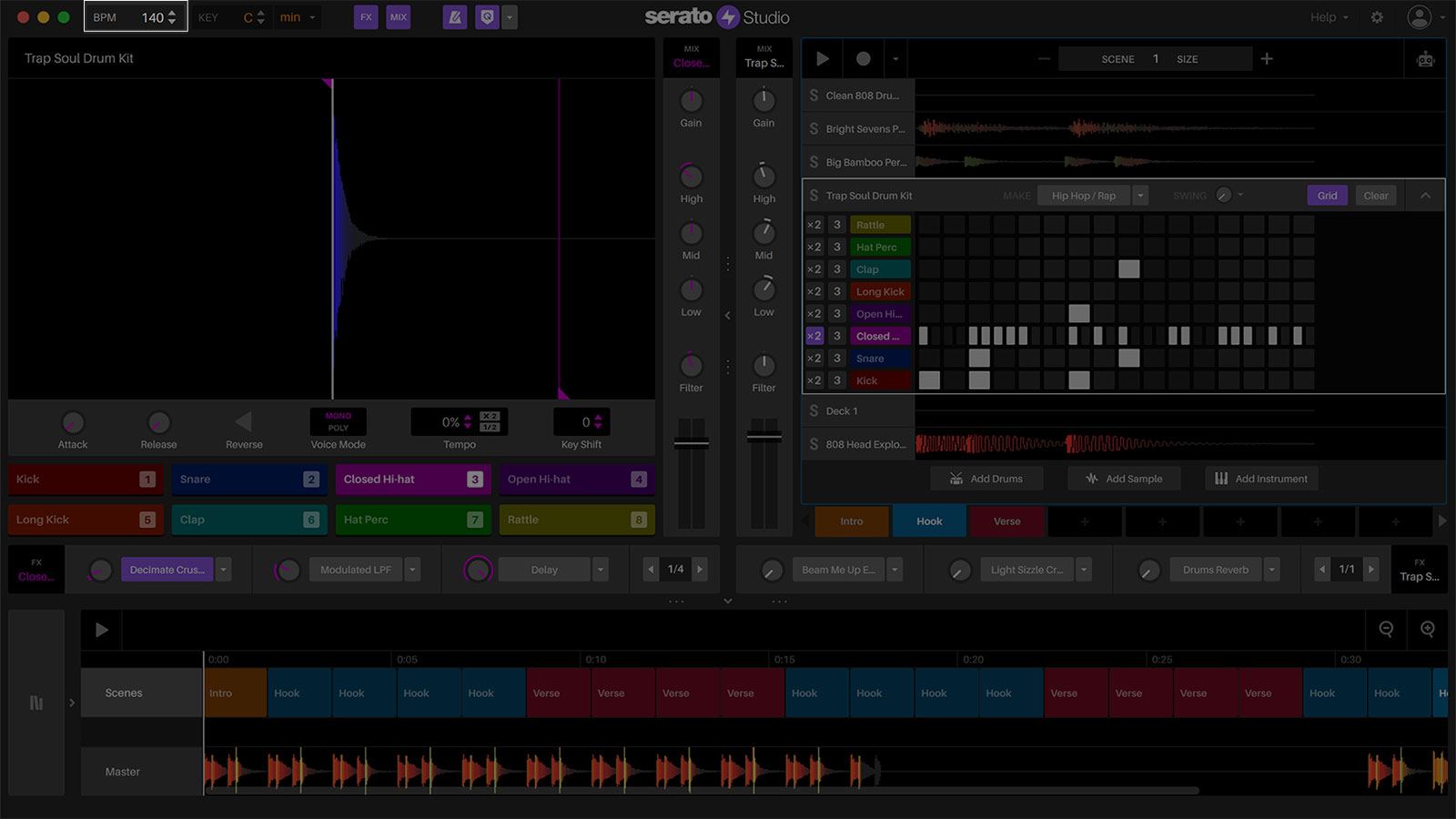Clear the drum pattern
The height and width of the screenshot is (819, 1456).
pos(1376,196)
